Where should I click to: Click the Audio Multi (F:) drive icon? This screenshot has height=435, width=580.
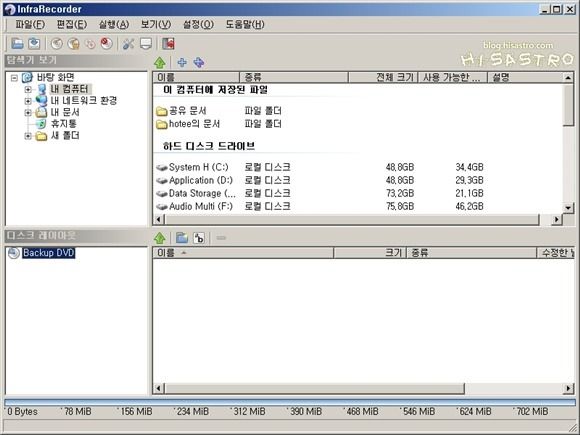pos(162,206)
